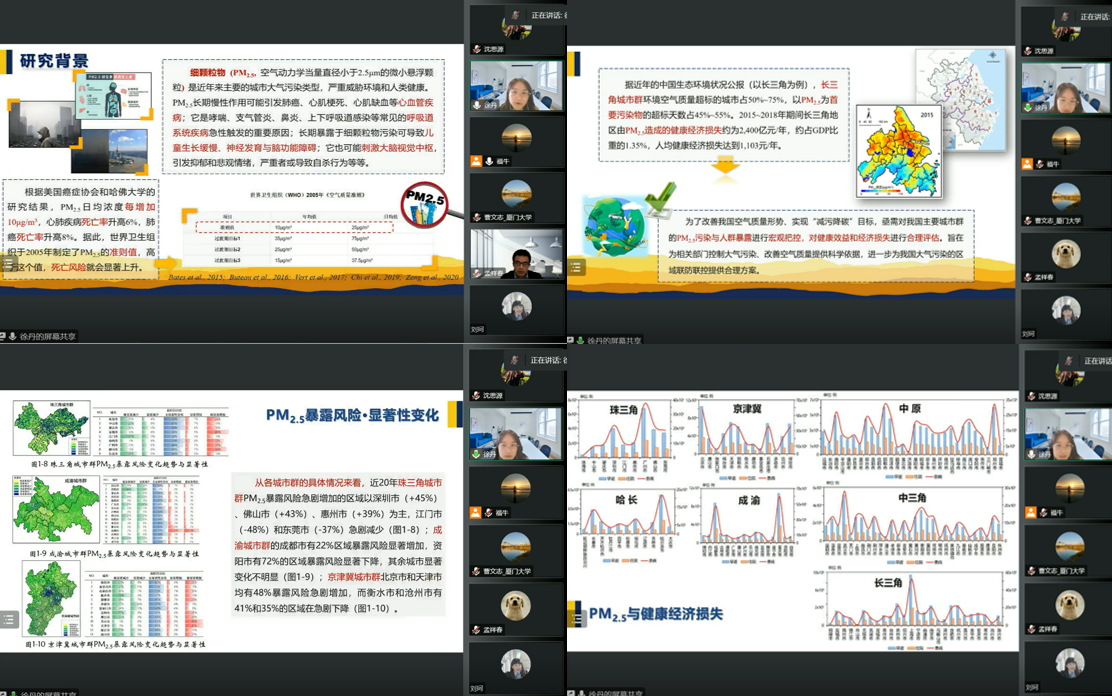This screenshot has height=696, width=1112.
Task: Click 曹文志_厦门大学's muted mic beside the 研究背景 slide
Action: tap(477, 217)
